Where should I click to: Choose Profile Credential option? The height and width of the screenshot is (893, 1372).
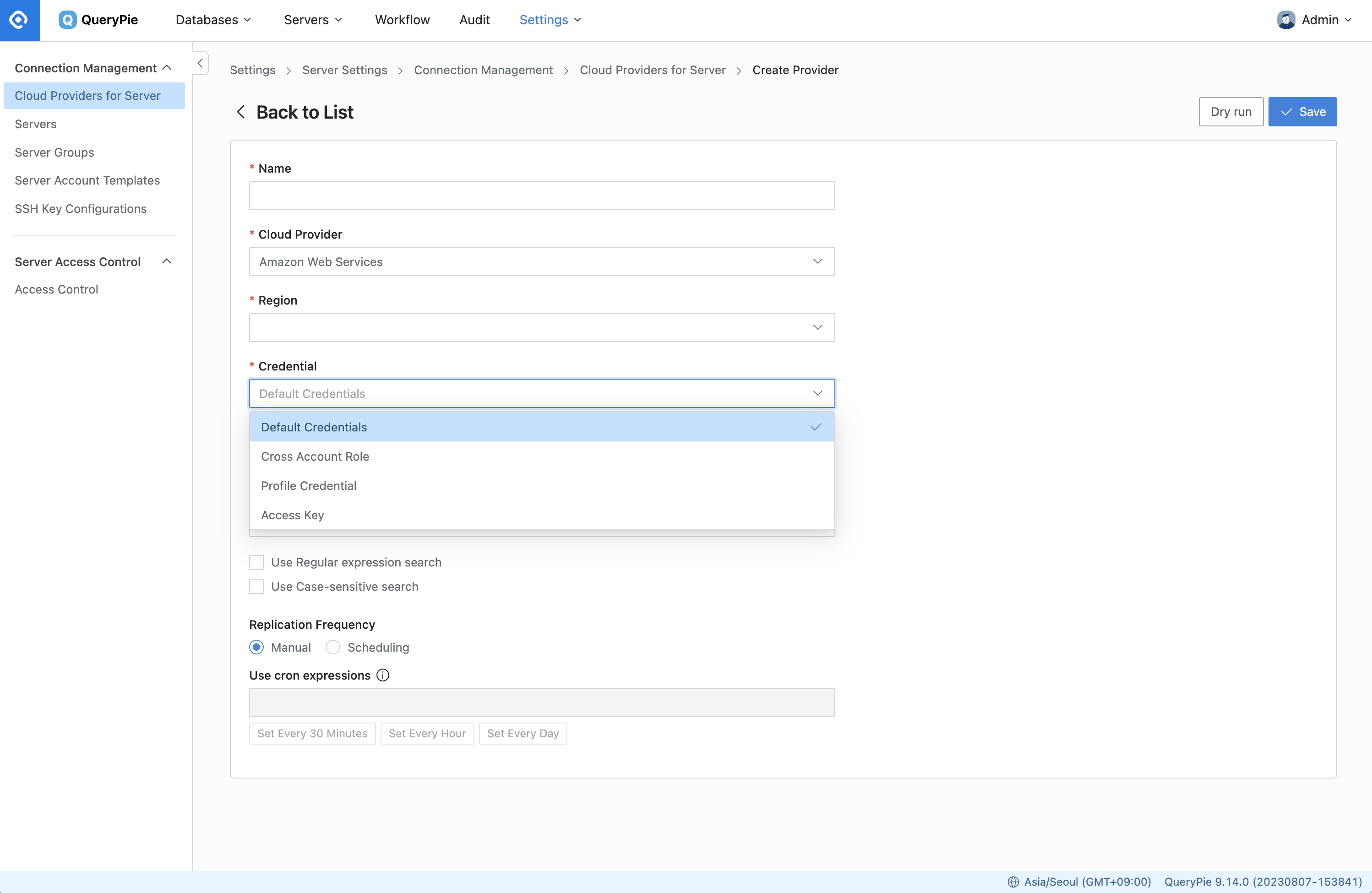pyautogui.click(x=542, y=486)
